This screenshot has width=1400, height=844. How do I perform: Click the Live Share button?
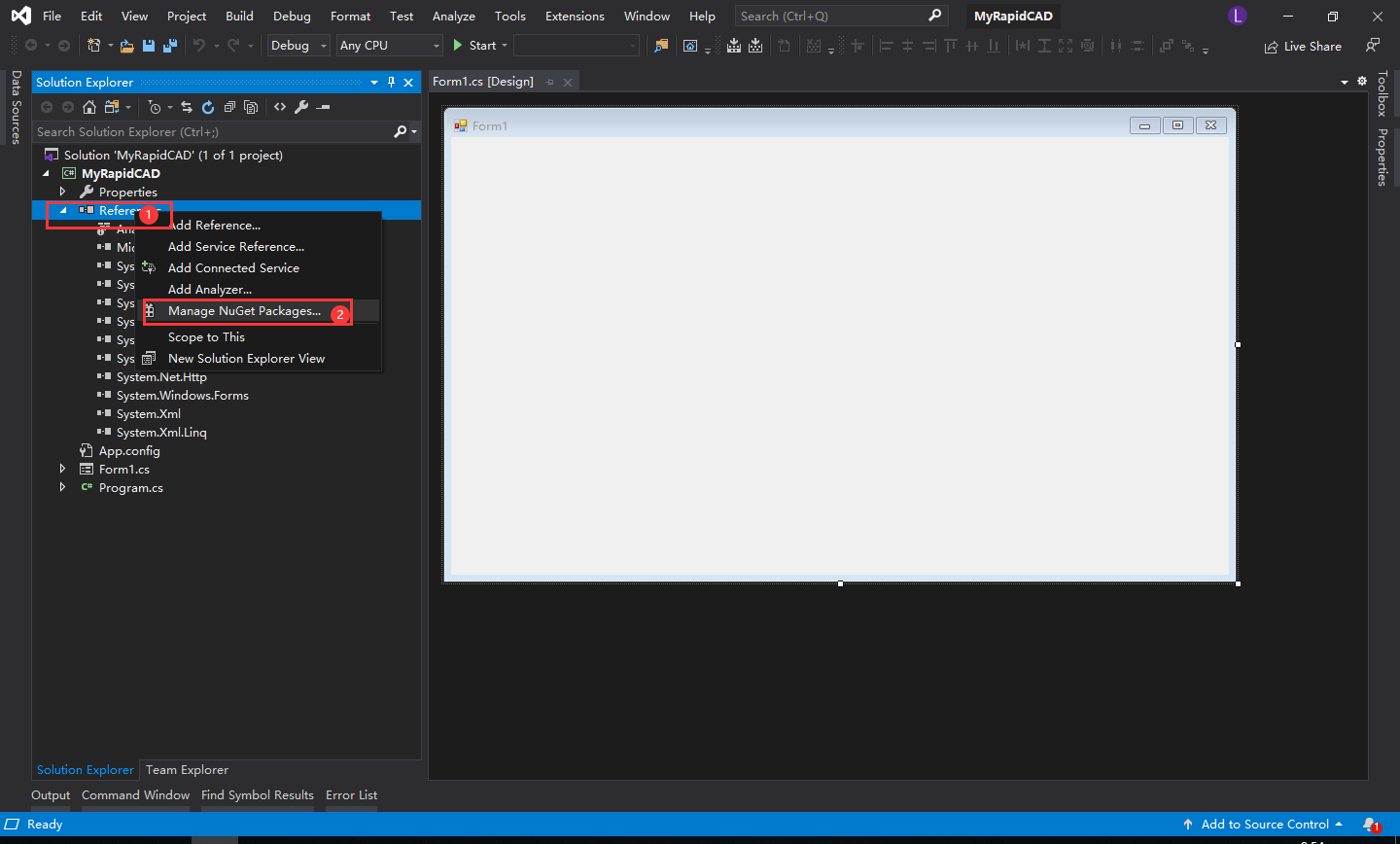[x=1303, y=46]
